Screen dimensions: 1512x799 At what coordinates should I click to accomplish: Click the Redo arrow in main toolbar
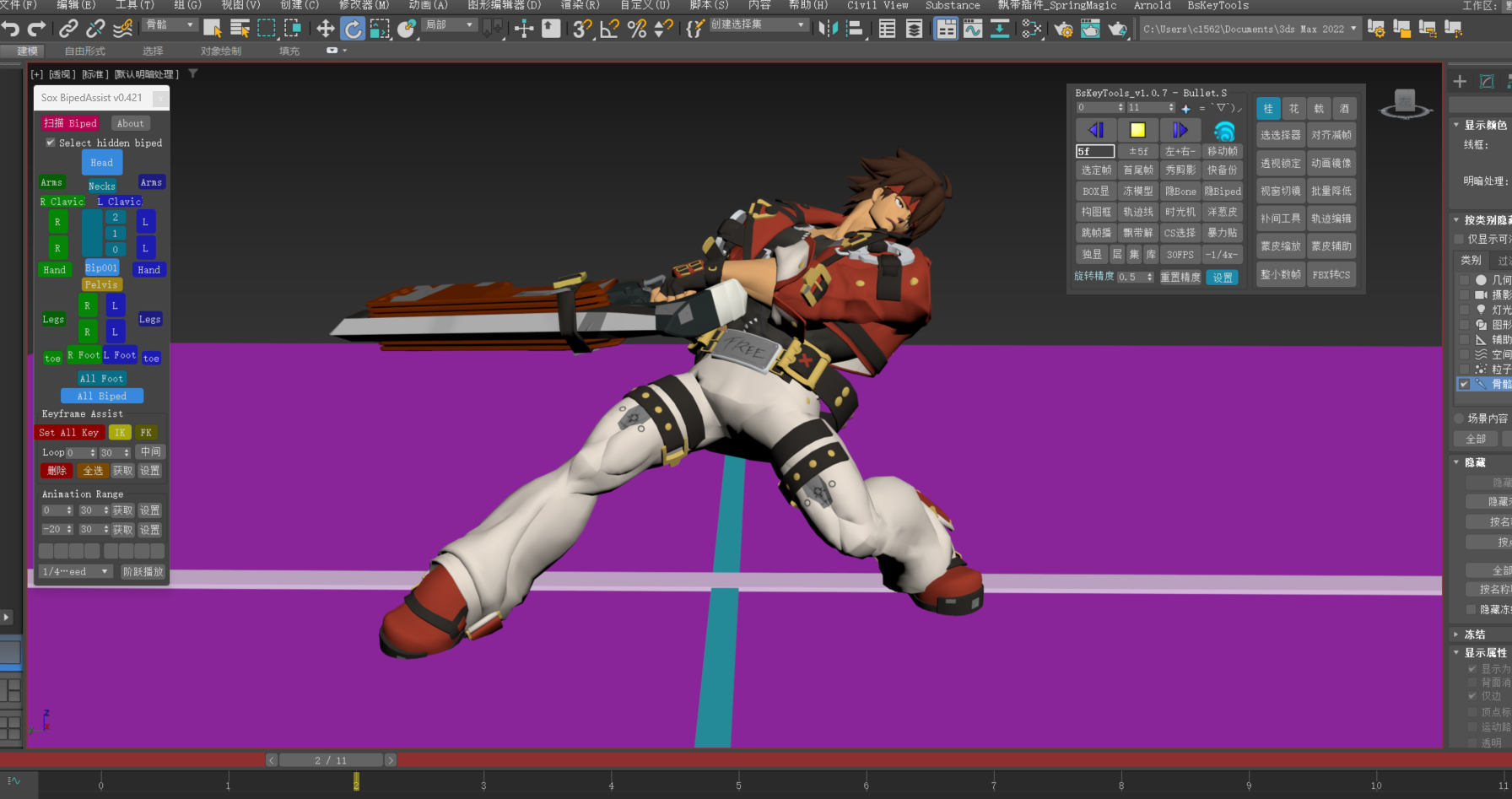coord(36,29)
